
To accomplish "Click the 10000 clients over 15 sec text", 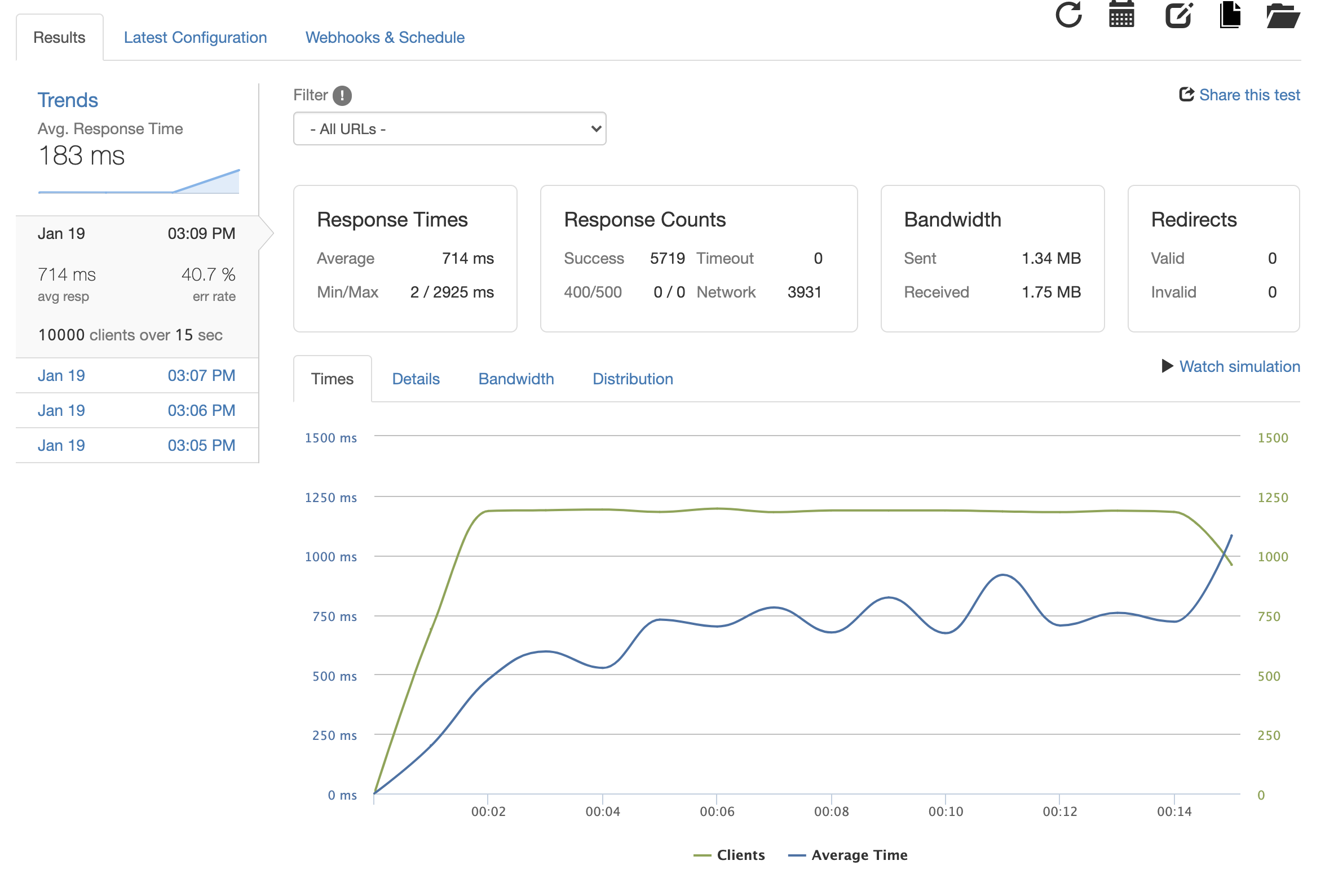I will click(x=130, y=335).
